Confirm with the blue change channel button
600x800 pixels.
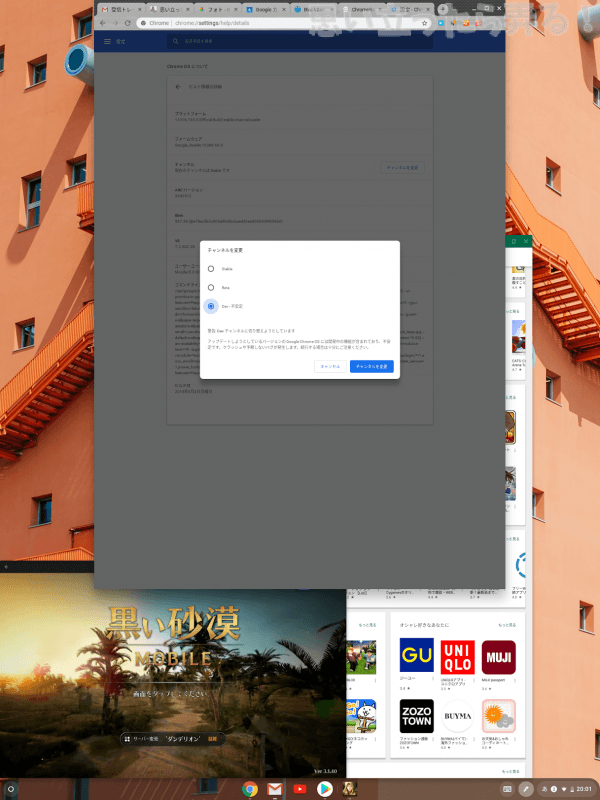coord(371,366)
